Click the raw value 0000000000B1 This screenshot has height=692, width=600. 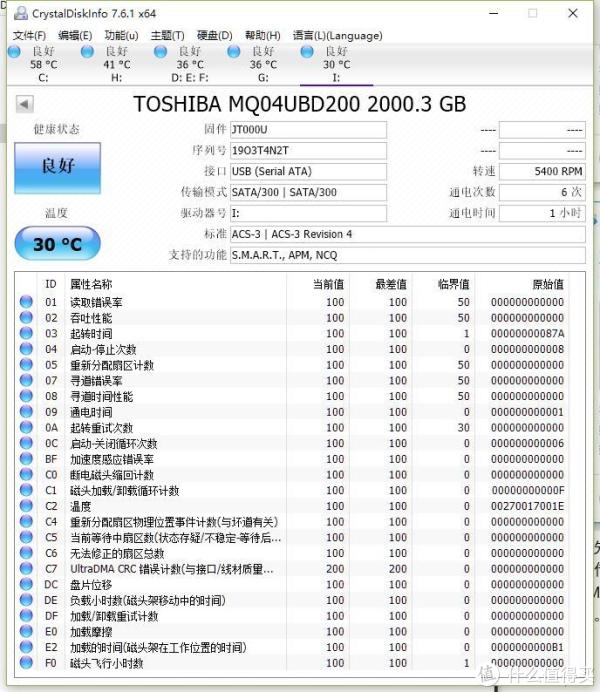click(x=527, y=647)
